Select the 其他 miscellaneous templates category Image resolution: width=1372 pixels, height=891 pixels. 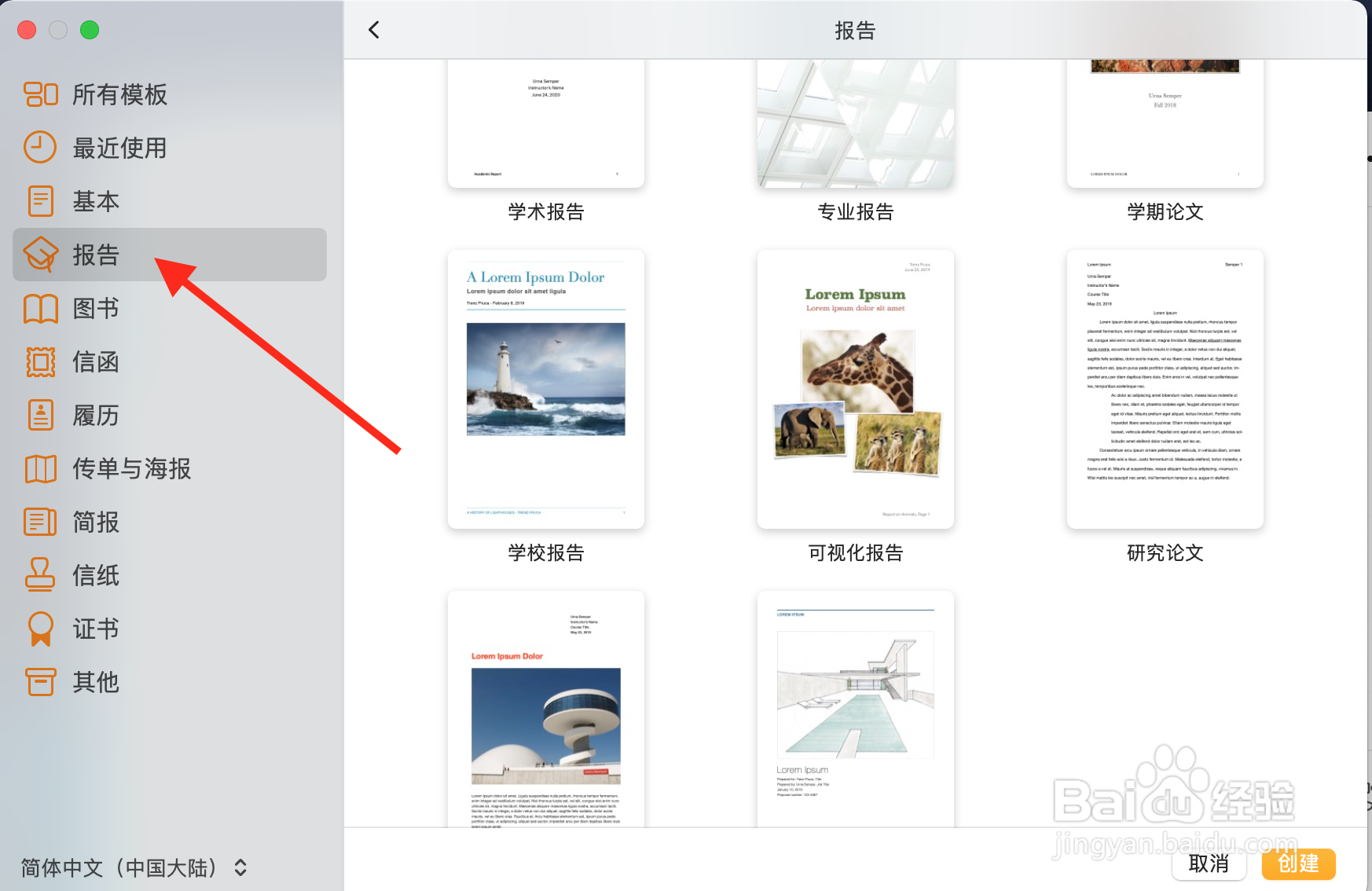click(x=41, y=683)
